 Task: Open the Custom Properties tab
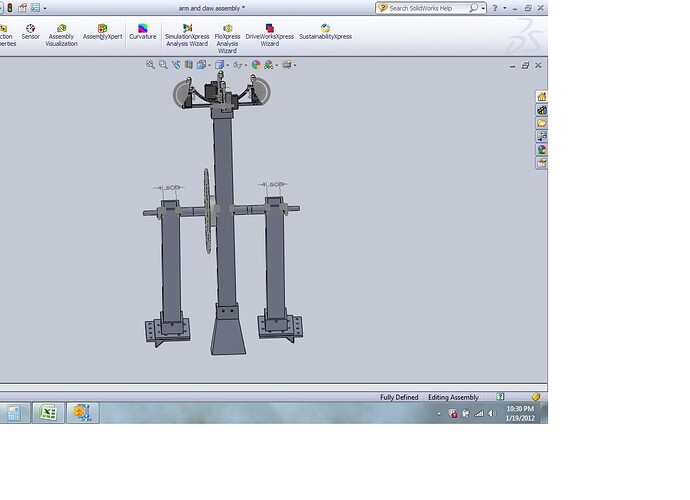[542, 163]
